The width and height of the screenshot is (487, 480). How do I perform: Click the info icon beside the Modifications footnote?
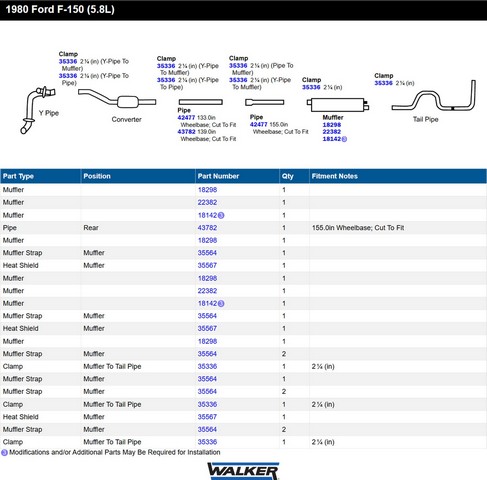tap(4, 453)
